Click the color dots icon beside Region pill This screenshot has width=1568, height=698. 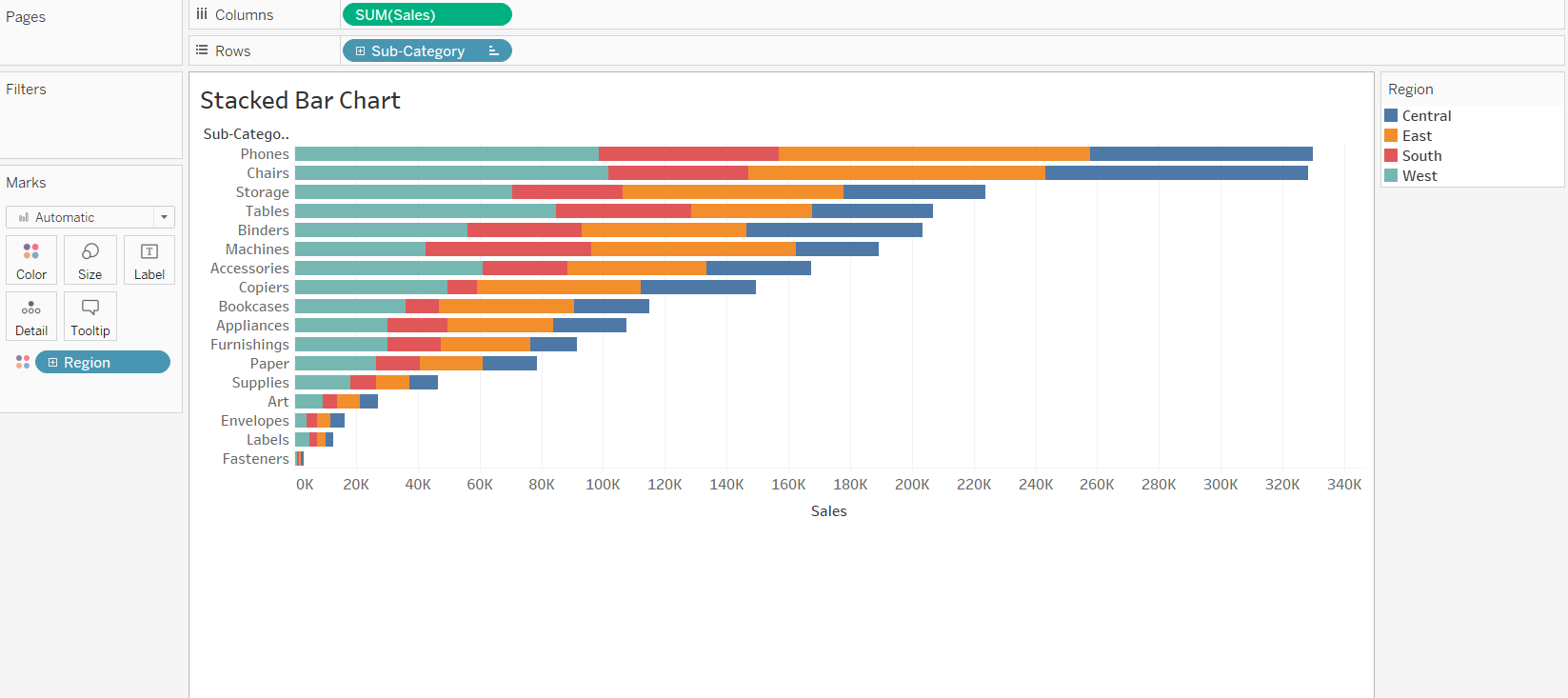coord(23,362)
